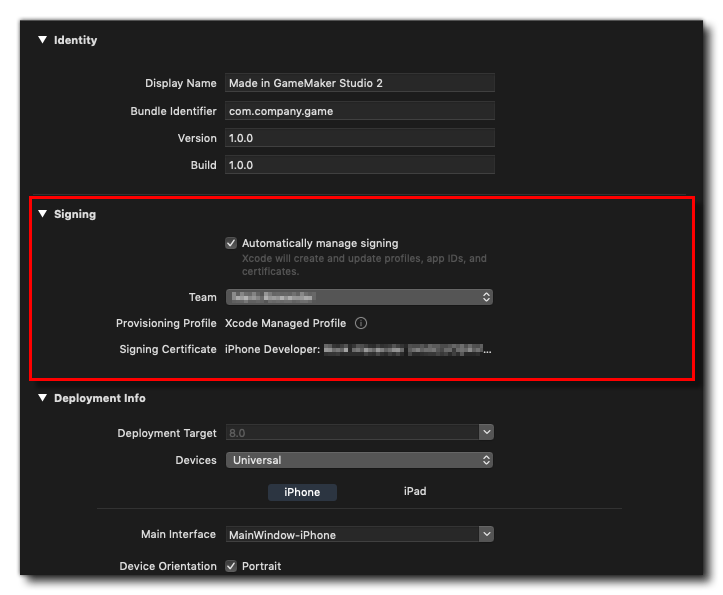Click the Display Name text field
This screenshot has width=723, height=595.
click(359, 83)
